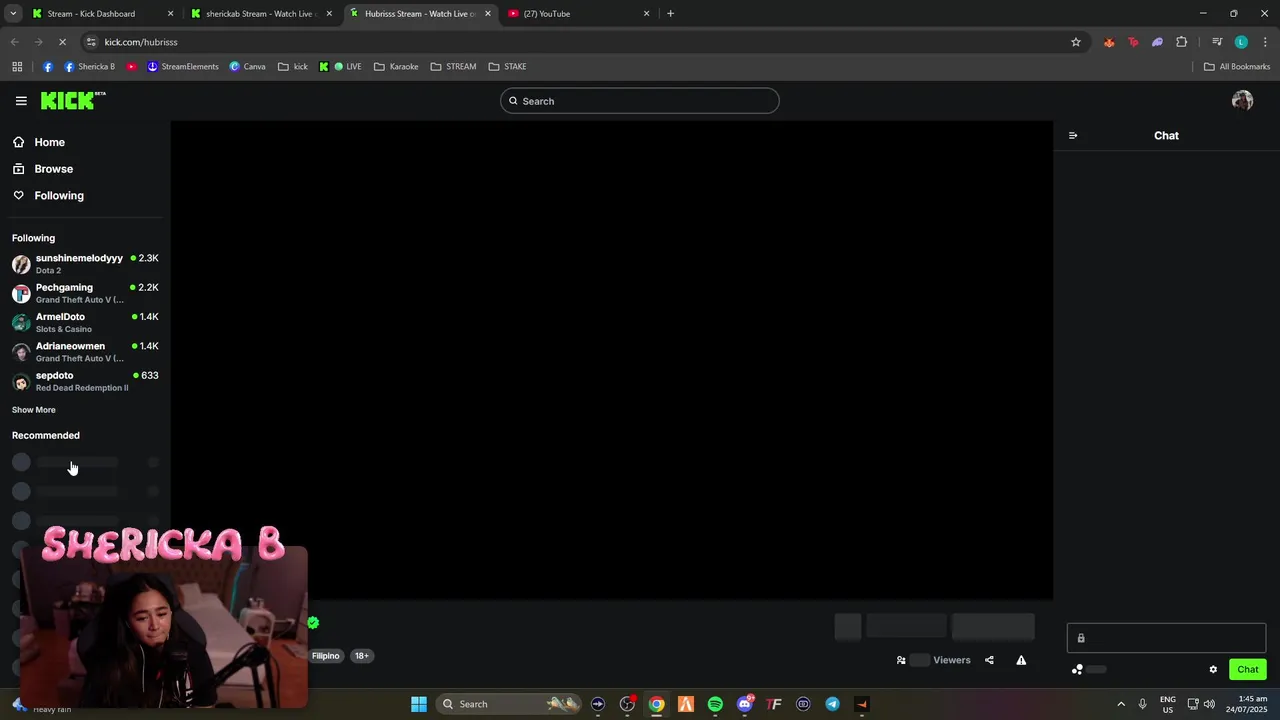Viewport: 1280px width, 720px height.
Task: Open the Shericka B Facebook bookmark
Action: click(x=89, y=67)
